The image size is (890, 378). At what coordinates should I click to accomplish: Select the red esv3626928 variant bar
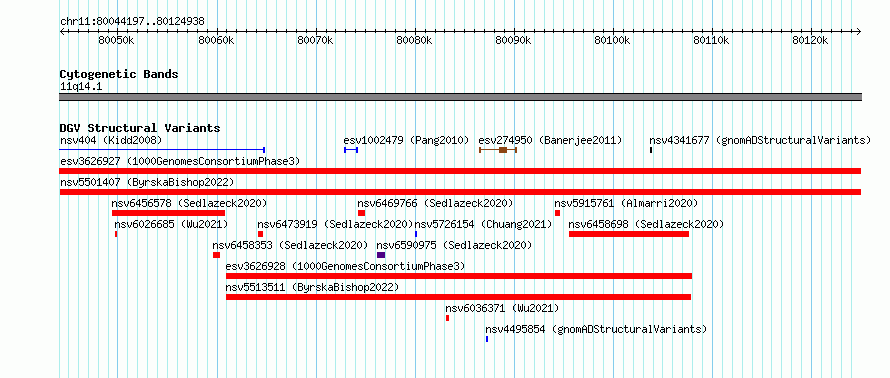459,276
